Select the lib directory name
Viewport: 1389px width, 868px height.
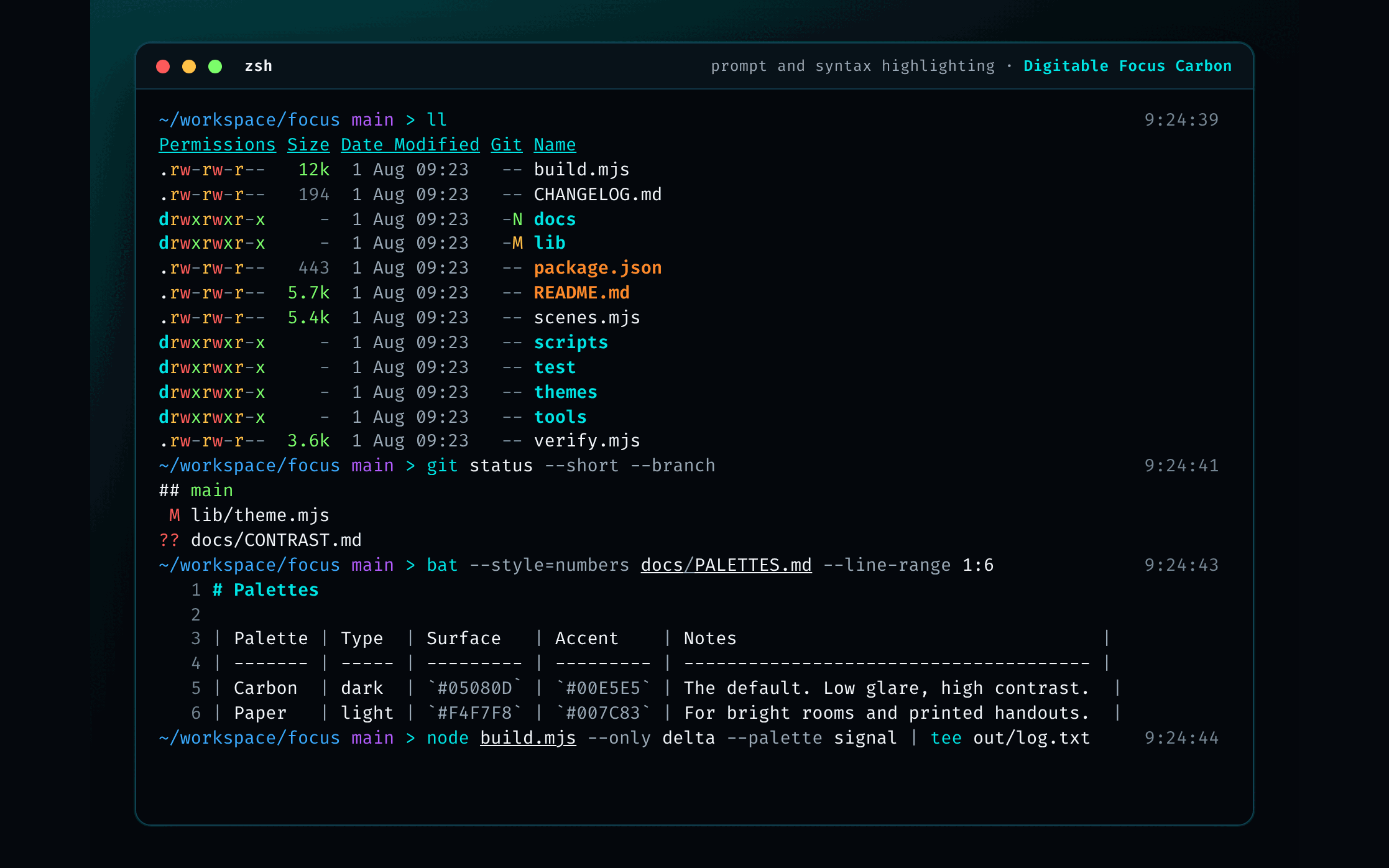click(550, 243)
